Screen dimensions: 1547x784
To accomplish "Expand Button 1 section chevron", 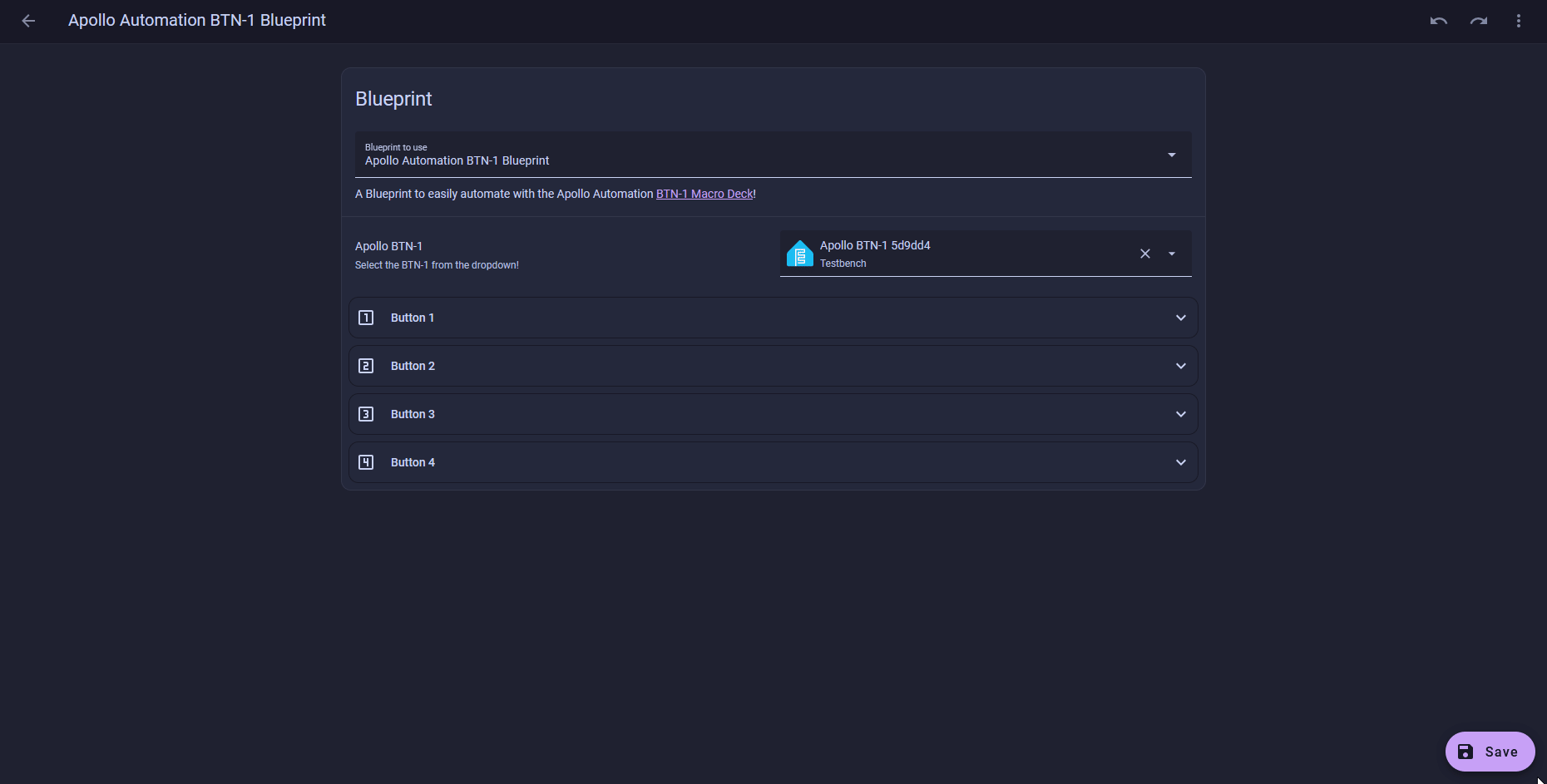I will pos(1180,318).
